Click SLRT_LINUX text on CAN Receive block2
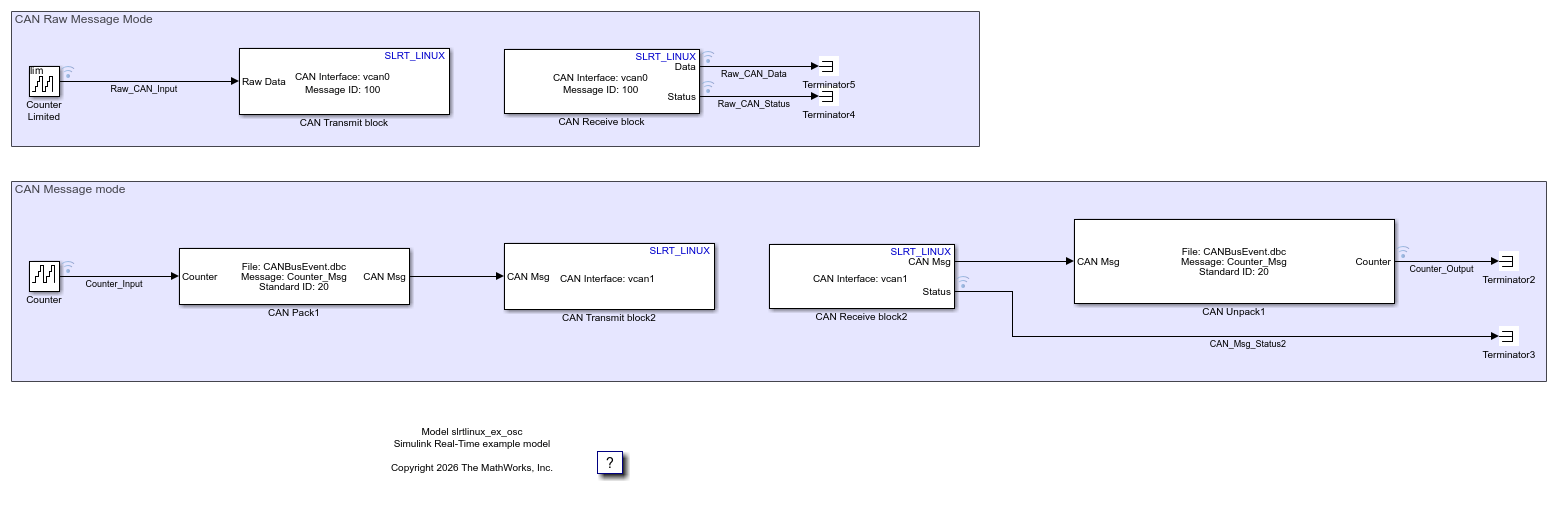The height and width of the screenshot is (510, 1557). click(920, 251)
